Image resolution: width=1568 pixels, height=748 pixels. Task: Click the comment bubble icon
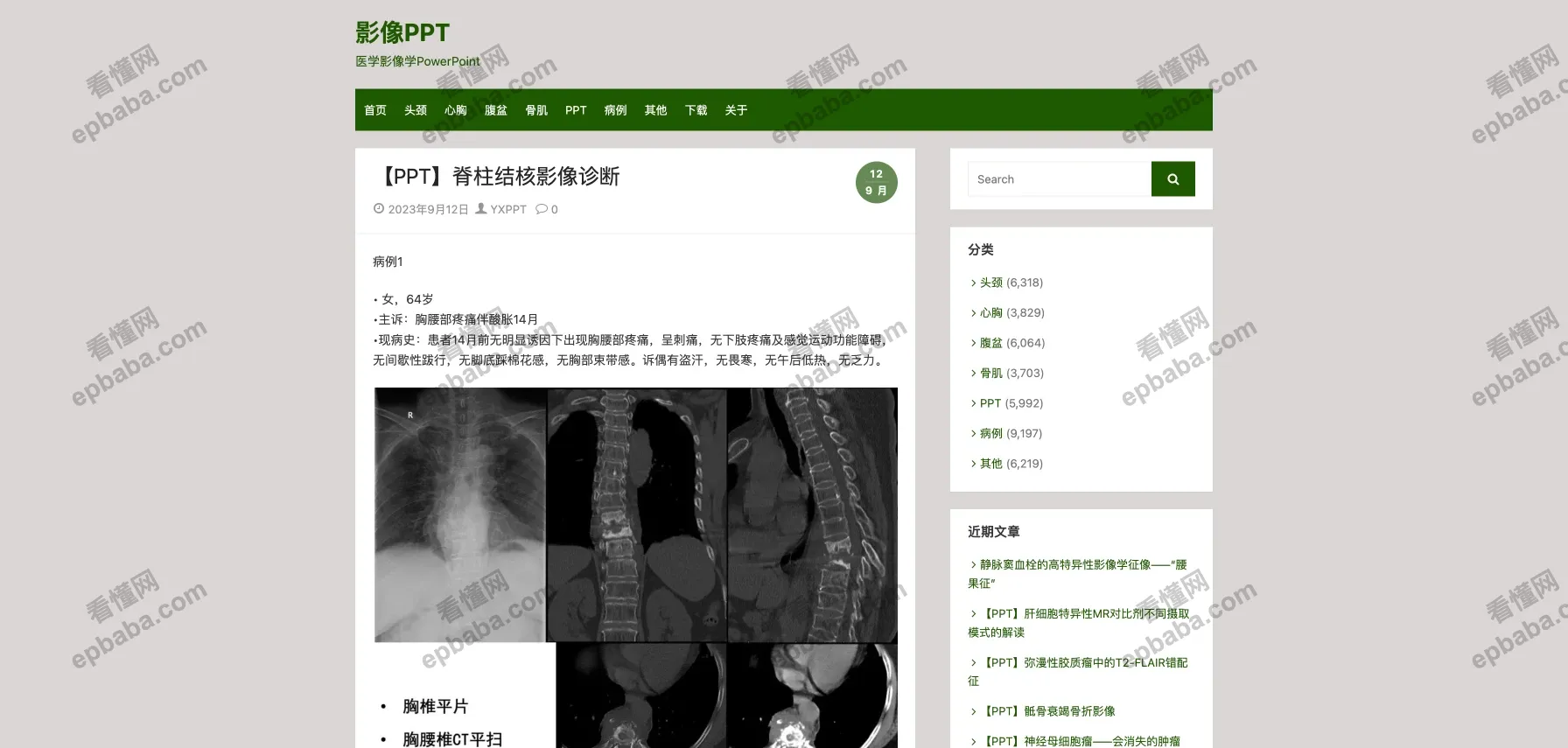pos(542,209)
